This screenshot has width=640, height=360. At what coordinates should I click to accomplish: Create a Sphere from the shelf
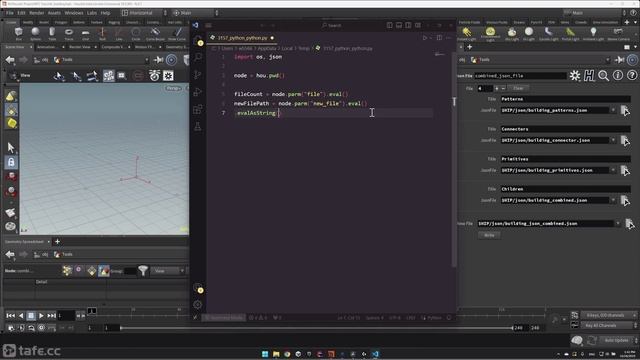click(36, 33)
